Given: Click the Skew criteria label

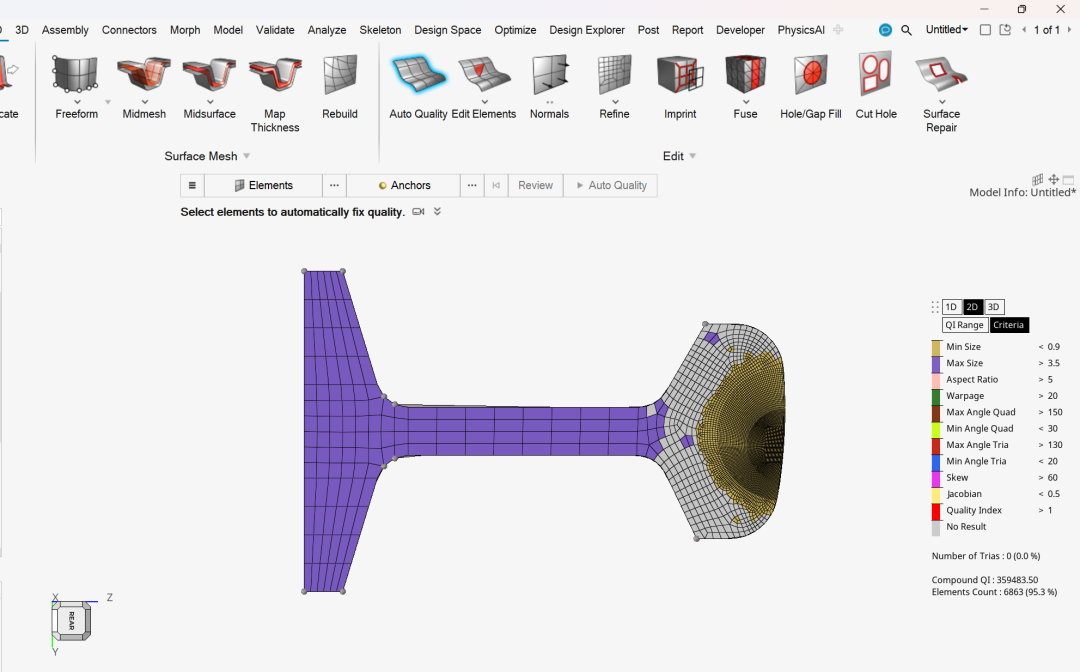Looking at the screenshot, I should pyautogui.click(x=957, y=477).
